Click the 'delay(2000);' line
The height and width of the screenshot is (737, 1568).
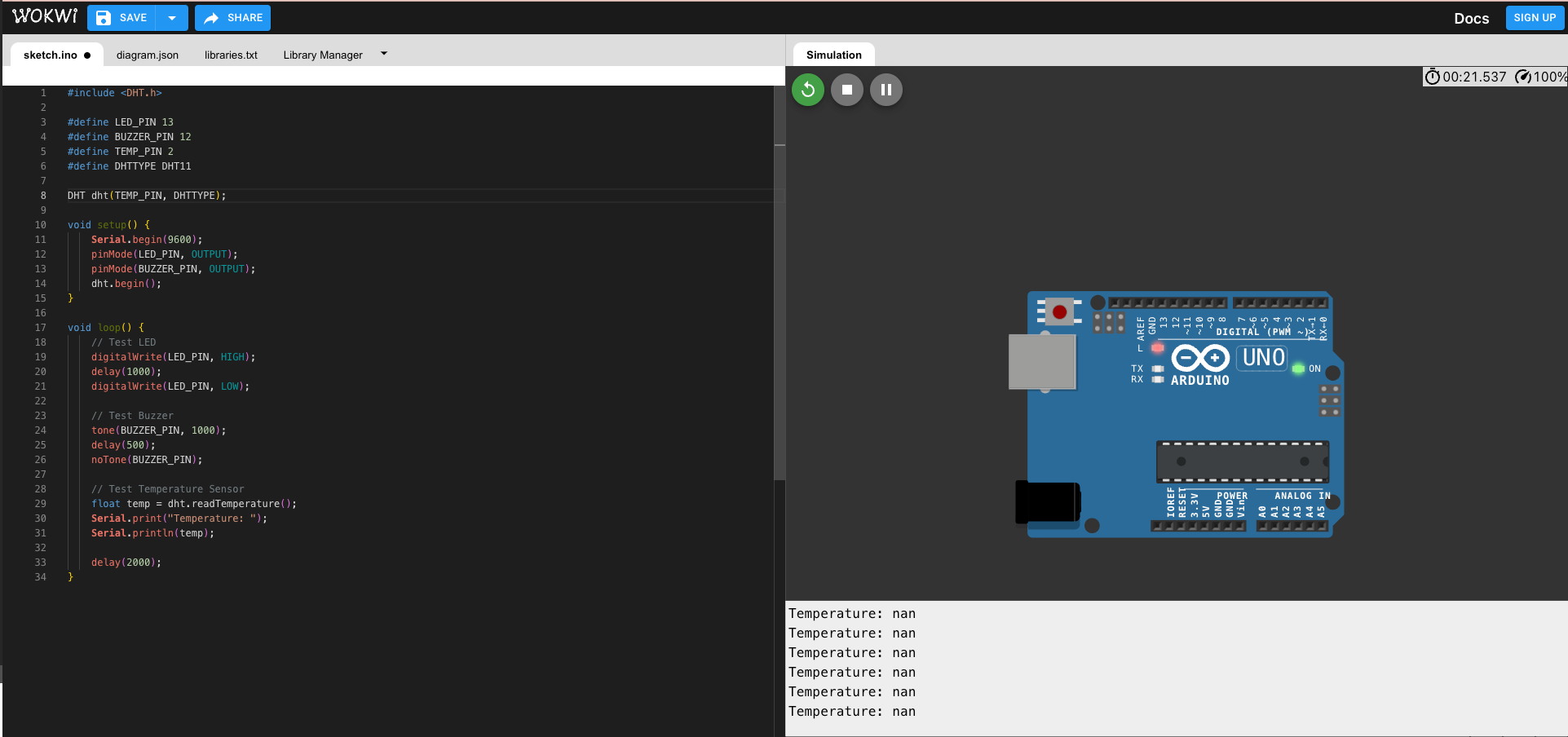pos(126,563)
